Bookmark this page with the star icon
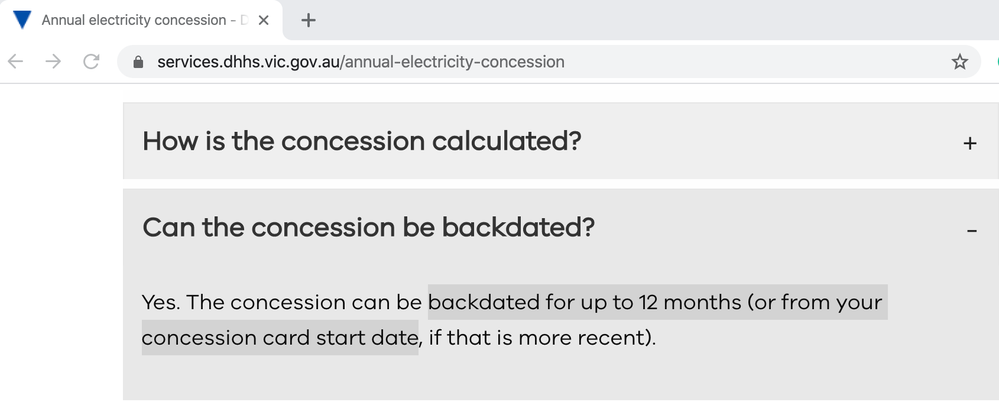The height and width of the screenshot is (402, 999). (x=960, y=62)
